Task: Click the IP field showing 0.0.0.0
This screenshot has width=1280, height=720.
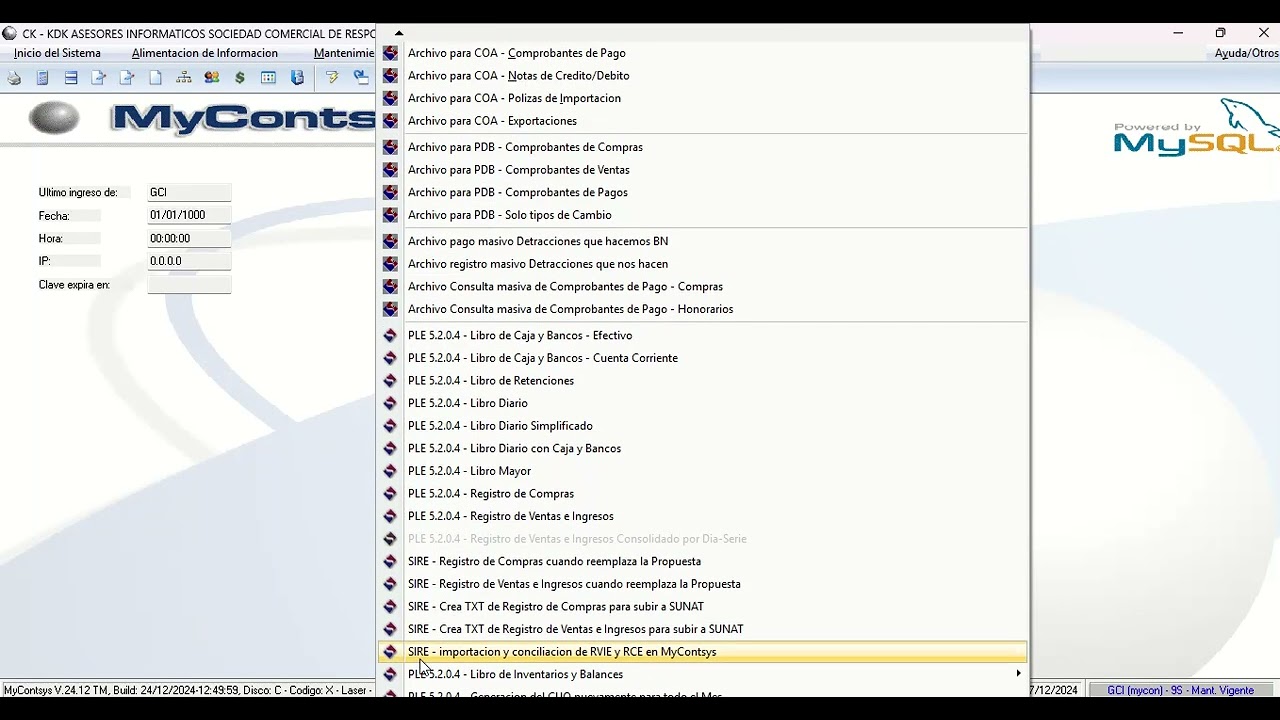Action: 189,261
